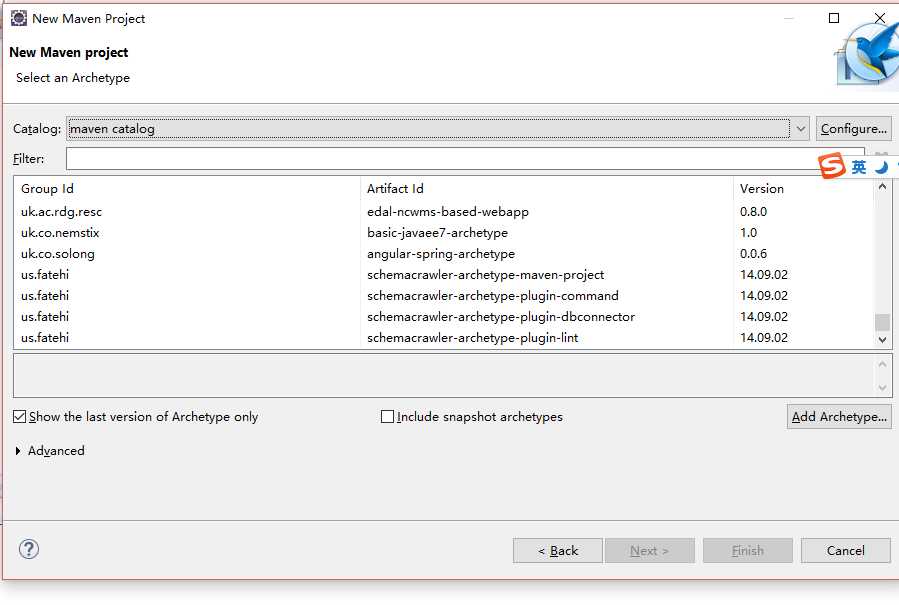The width and height of the screenshot is (899, 605).
Task: Select edal-ncwms-based-webapp archetype
Action: [x=448, y=212]
